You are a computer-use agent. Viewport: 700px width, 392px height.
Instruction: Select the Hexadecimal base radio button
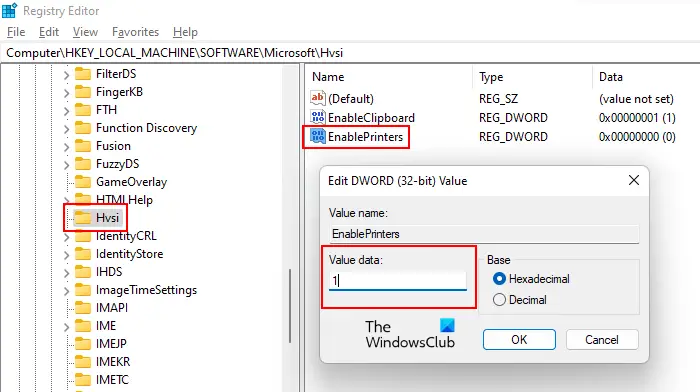(x=499, y=279)
